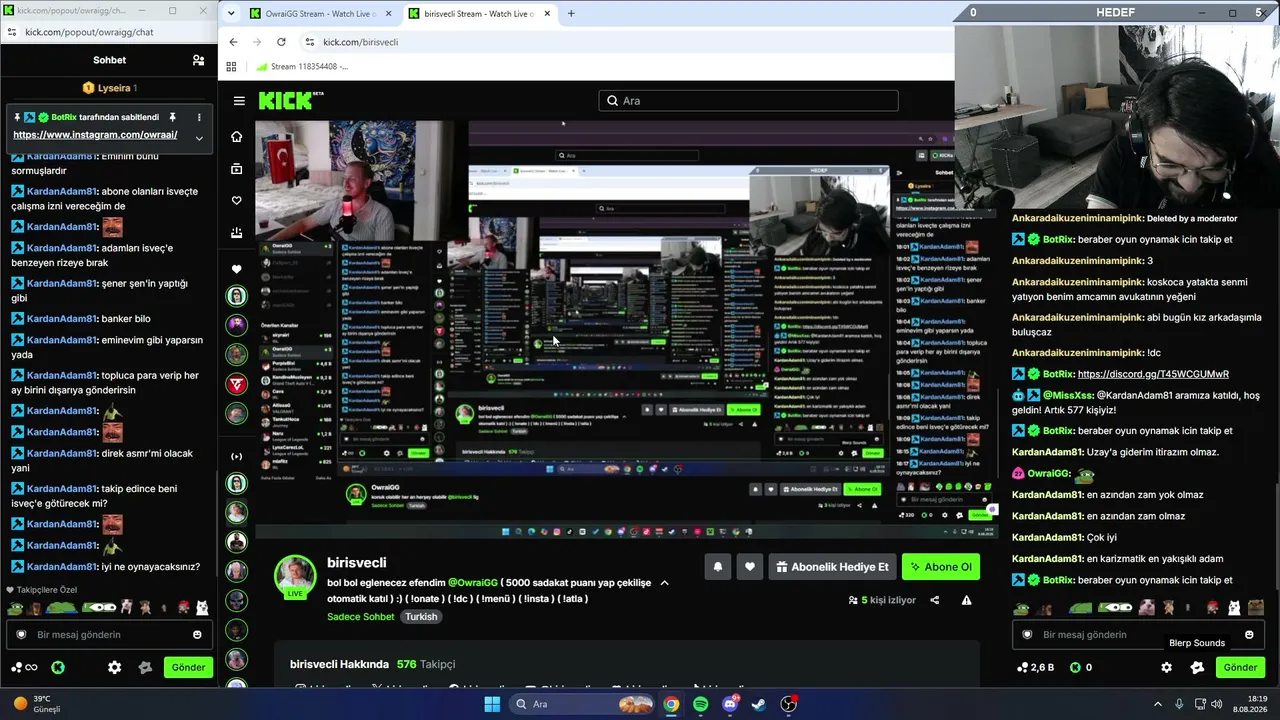Open OBS Studio from the taskbar

(x=789, y=704)
